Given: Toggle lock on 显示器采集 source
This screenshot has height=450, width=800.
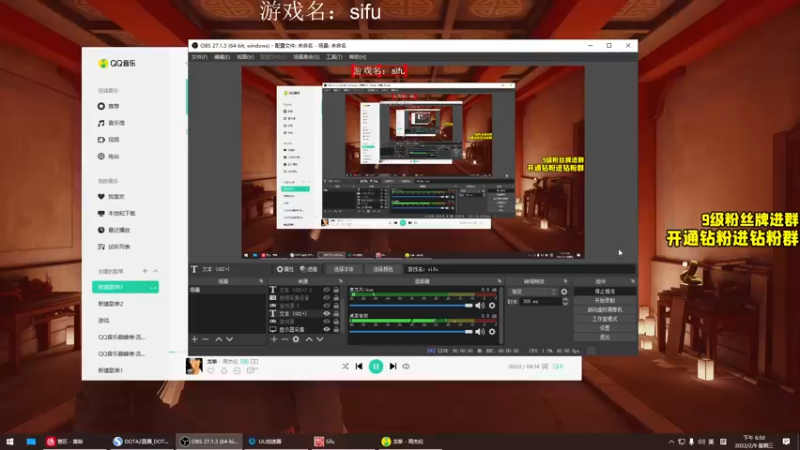Looking at the screenshot, I should [x=336, y=330].
